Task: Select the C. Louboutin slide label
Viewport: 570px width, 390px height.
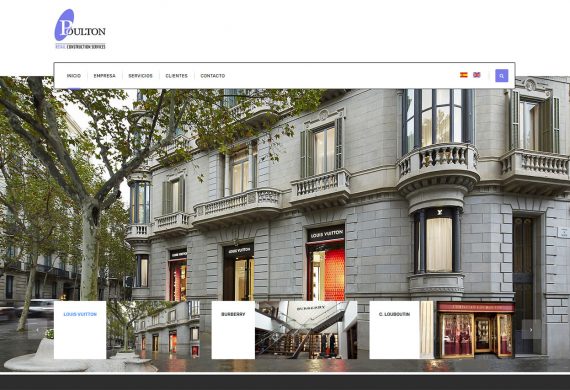Action: (x=394, y=314)
